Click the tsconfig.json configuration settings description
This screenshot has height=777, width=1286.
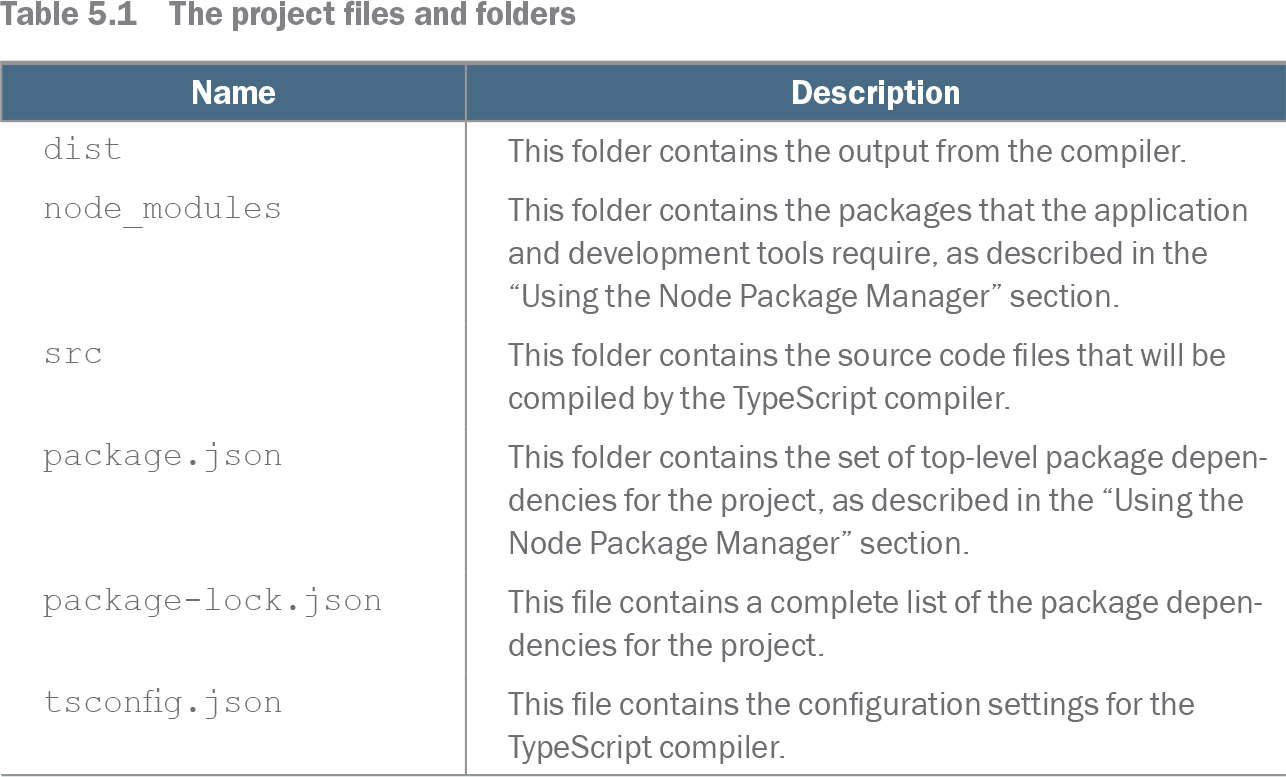(851, 726)
